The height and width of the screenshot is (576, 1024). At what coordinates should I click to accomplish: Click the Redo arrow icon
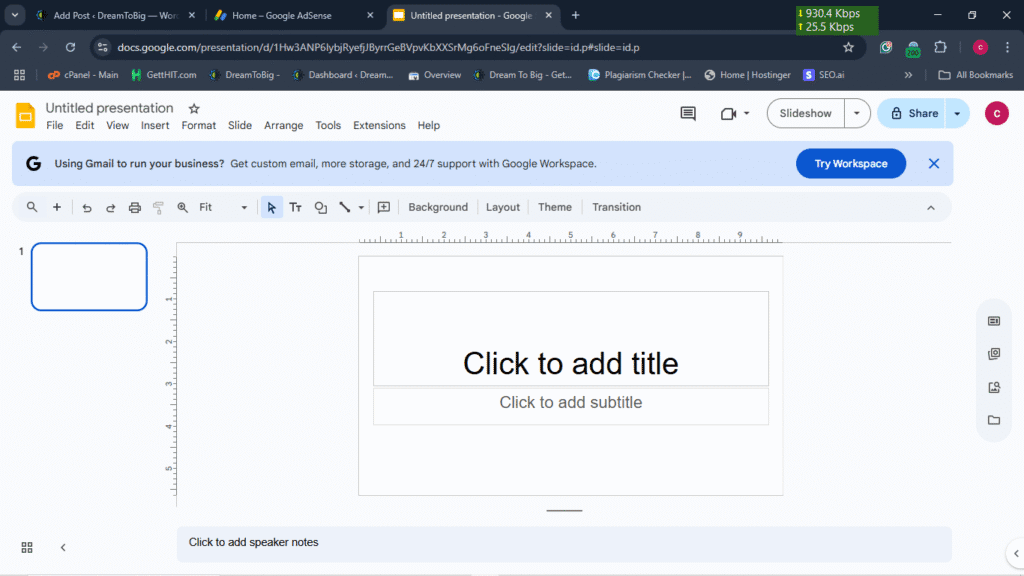pyautogui.click(x=111, y=207)
